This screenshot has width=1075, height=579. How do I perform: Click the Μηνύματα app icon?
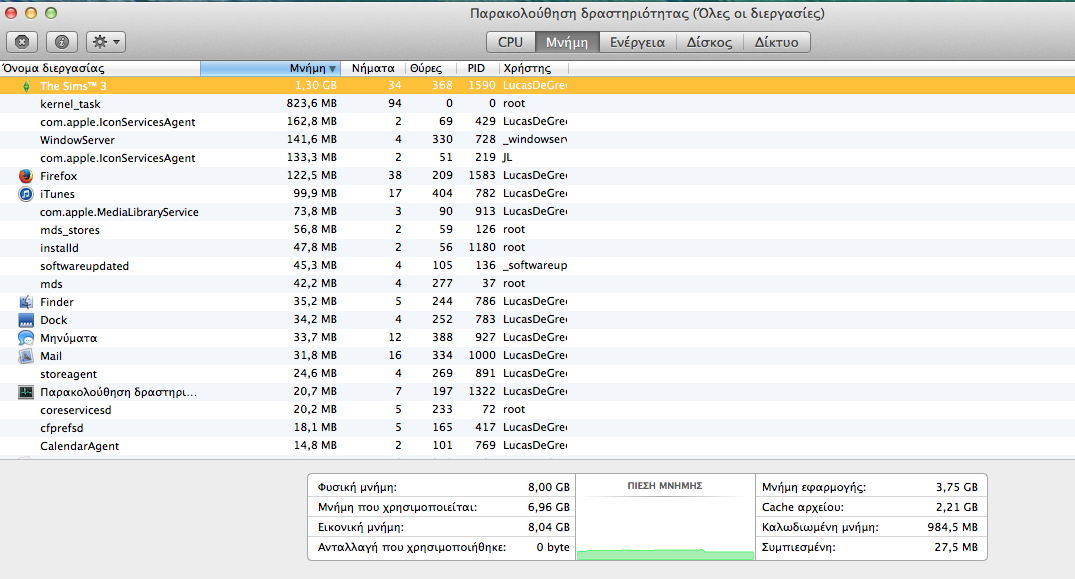pos(26,338)
